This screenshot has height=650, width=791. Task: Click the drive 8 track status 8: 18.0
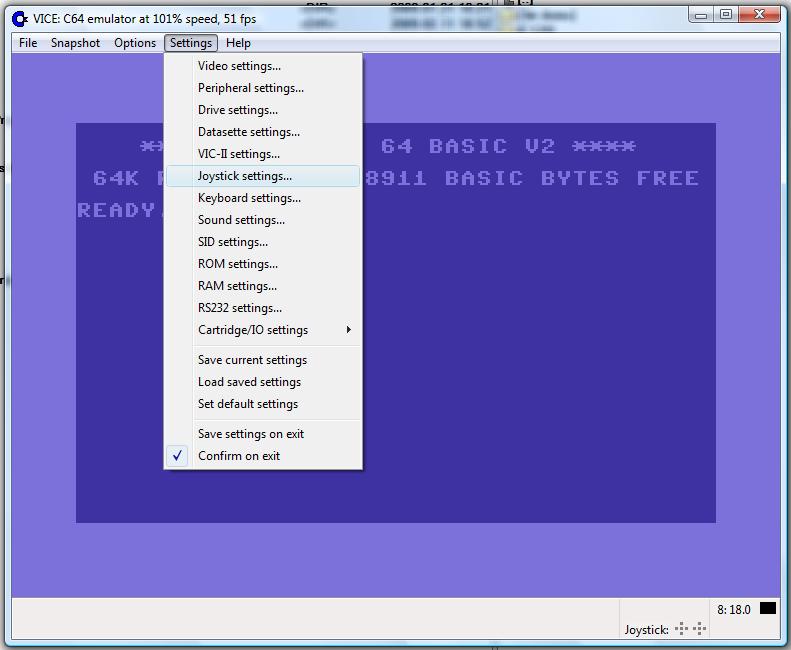click(734, 610)
